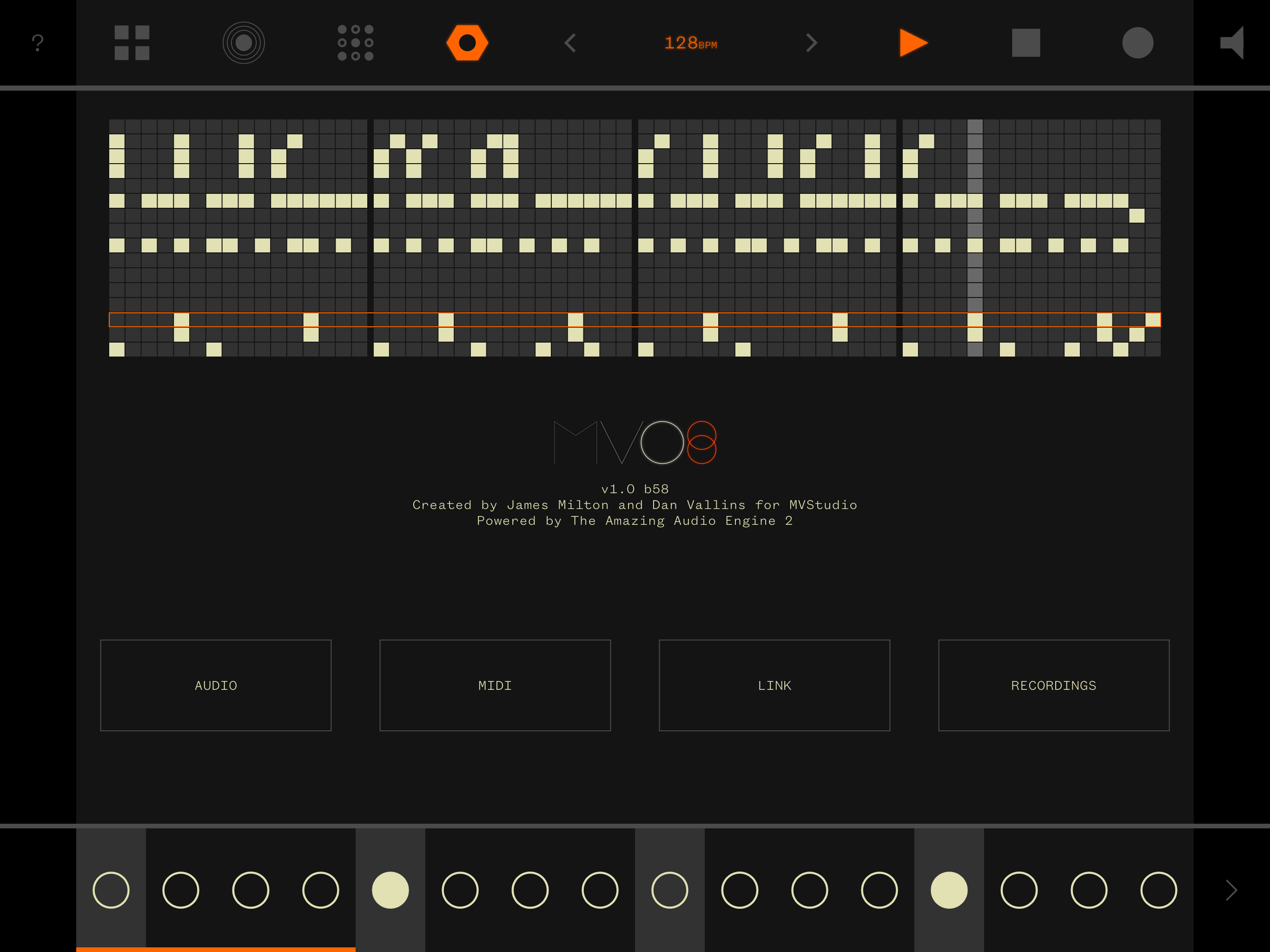Toggle the speaker mute icon
1270x952 pixels.
coord(1232,42)
